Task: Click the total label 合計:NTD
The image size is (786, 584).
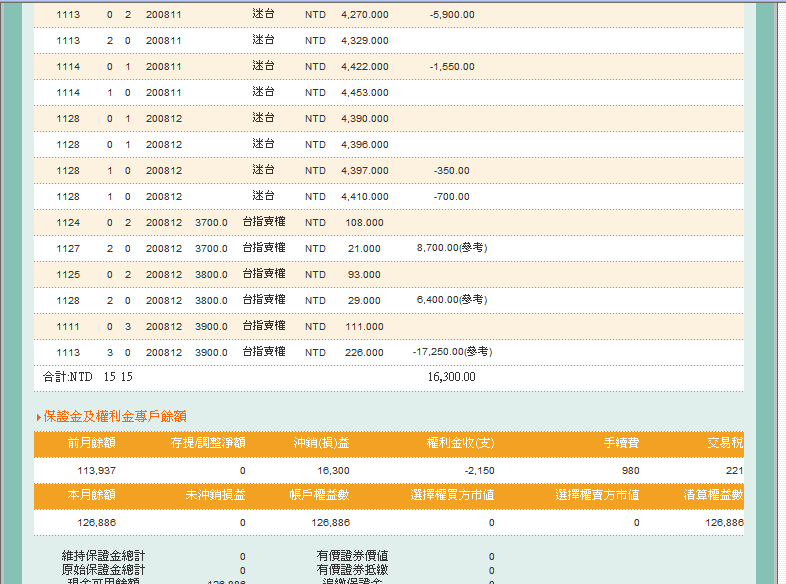Action: tap(68, 377)
